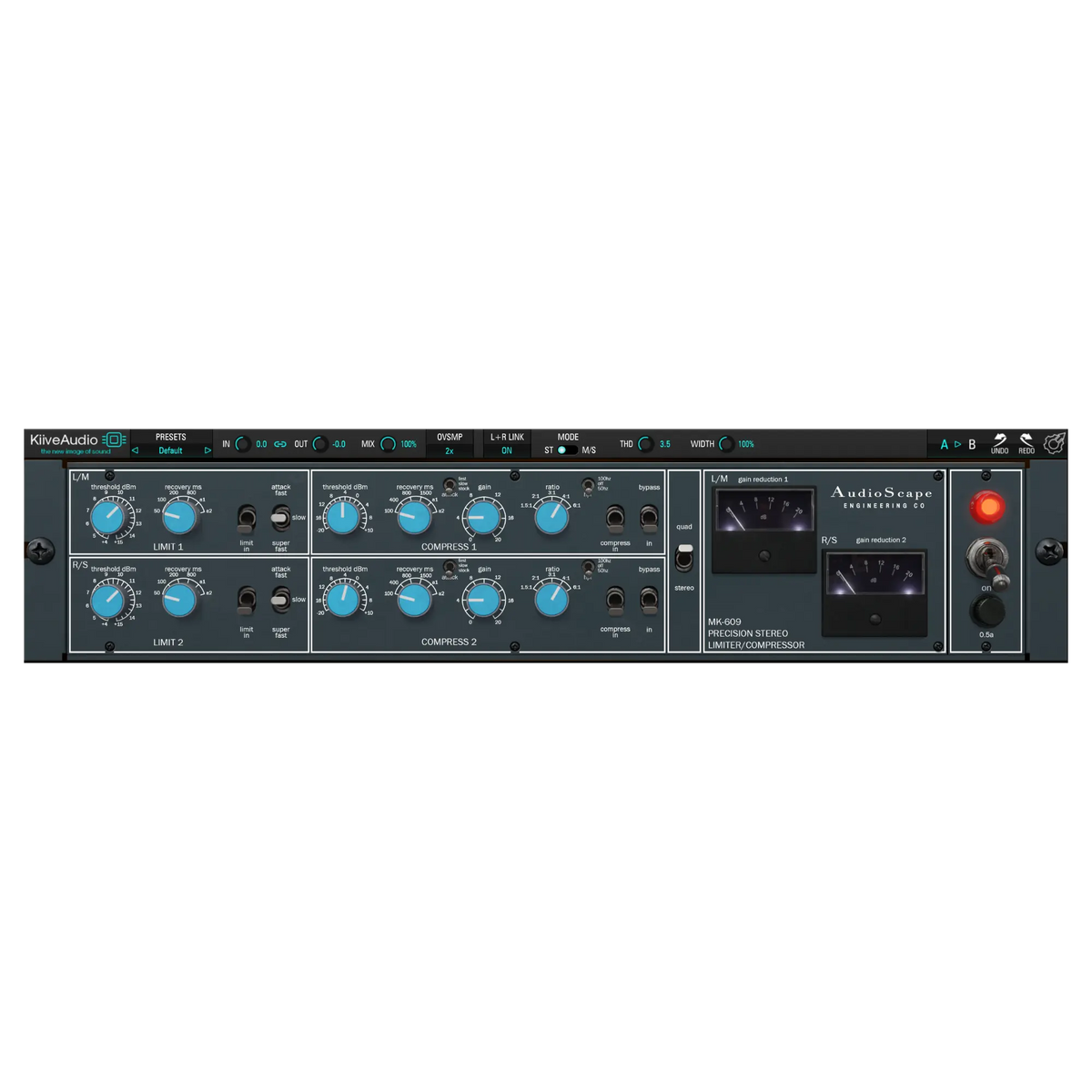Click COMPRESS 2 threshold dBm knob
Viewport: 1092px width, 1092px height.
pos(342,599)
